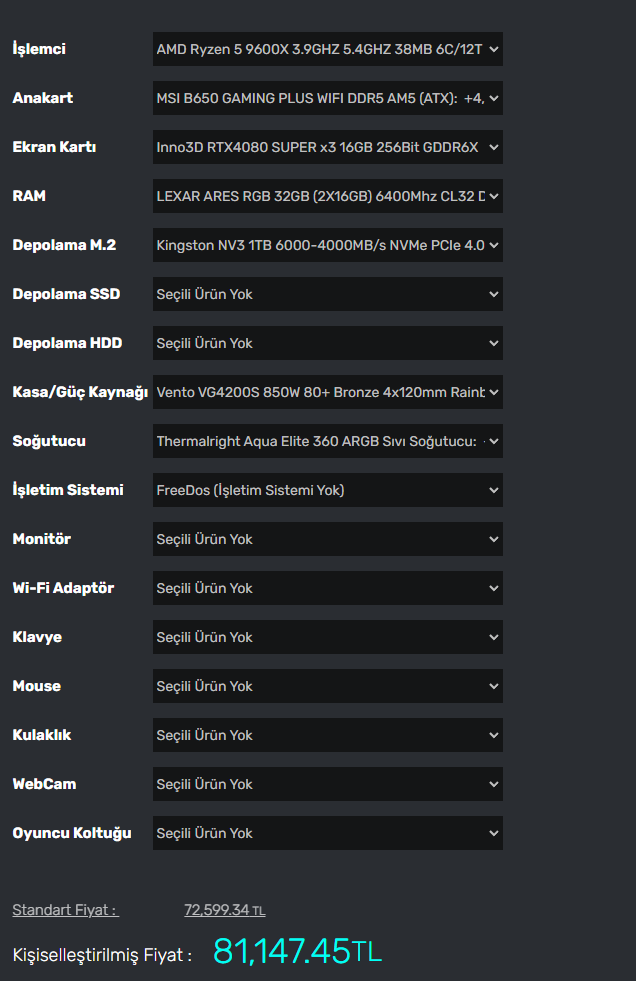Open the Kulaklık headset dropdown
636x981 pixels.
[x=327, y=735]
